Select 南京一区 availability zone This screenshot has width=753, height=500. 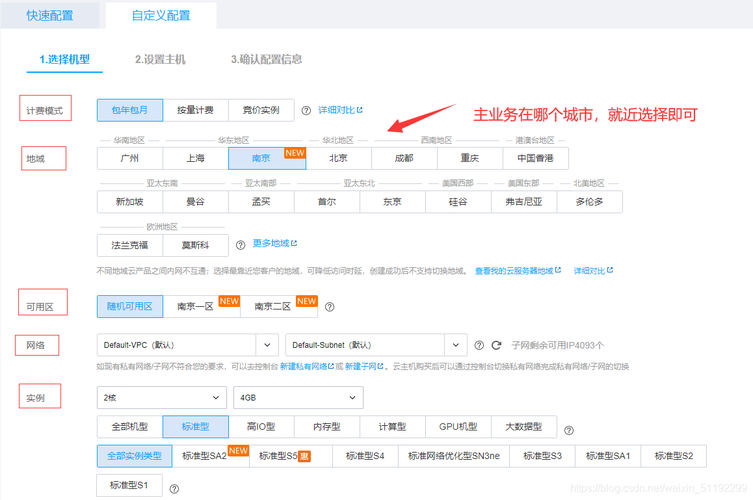[x=202, y=306]
